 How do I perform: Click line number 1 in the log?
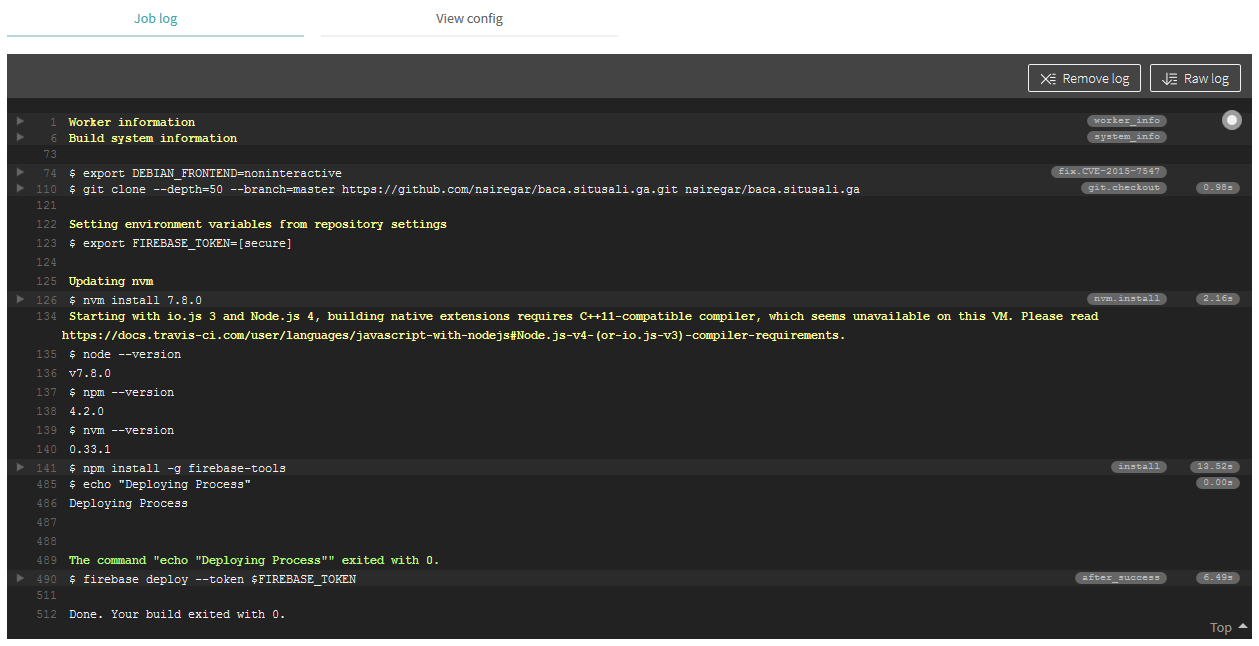click(53, 122)
